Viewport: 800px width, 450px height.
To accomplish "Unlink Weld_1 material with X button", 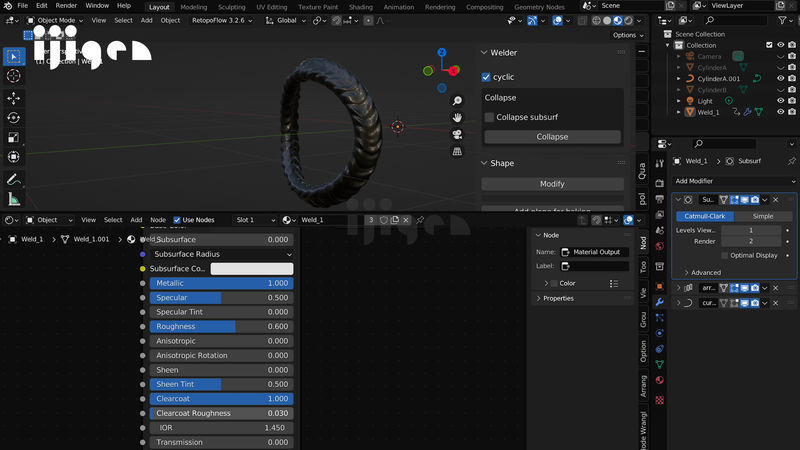I will [406, 220].
